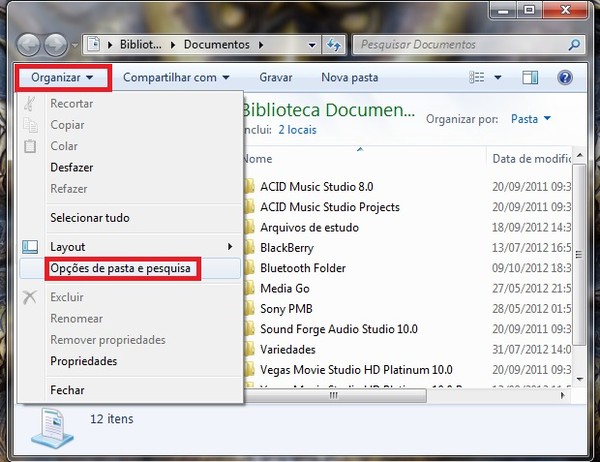Click the Layout pane icon in the menu

30,247
